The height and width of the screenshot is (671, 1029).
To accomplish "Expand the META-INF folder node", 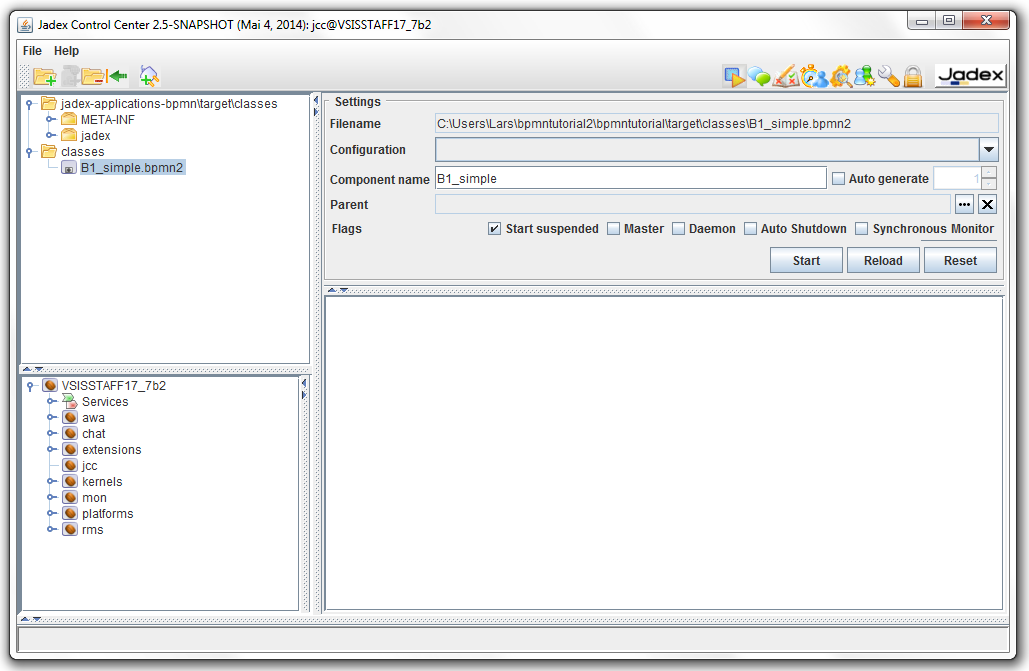I will [49, 120].
